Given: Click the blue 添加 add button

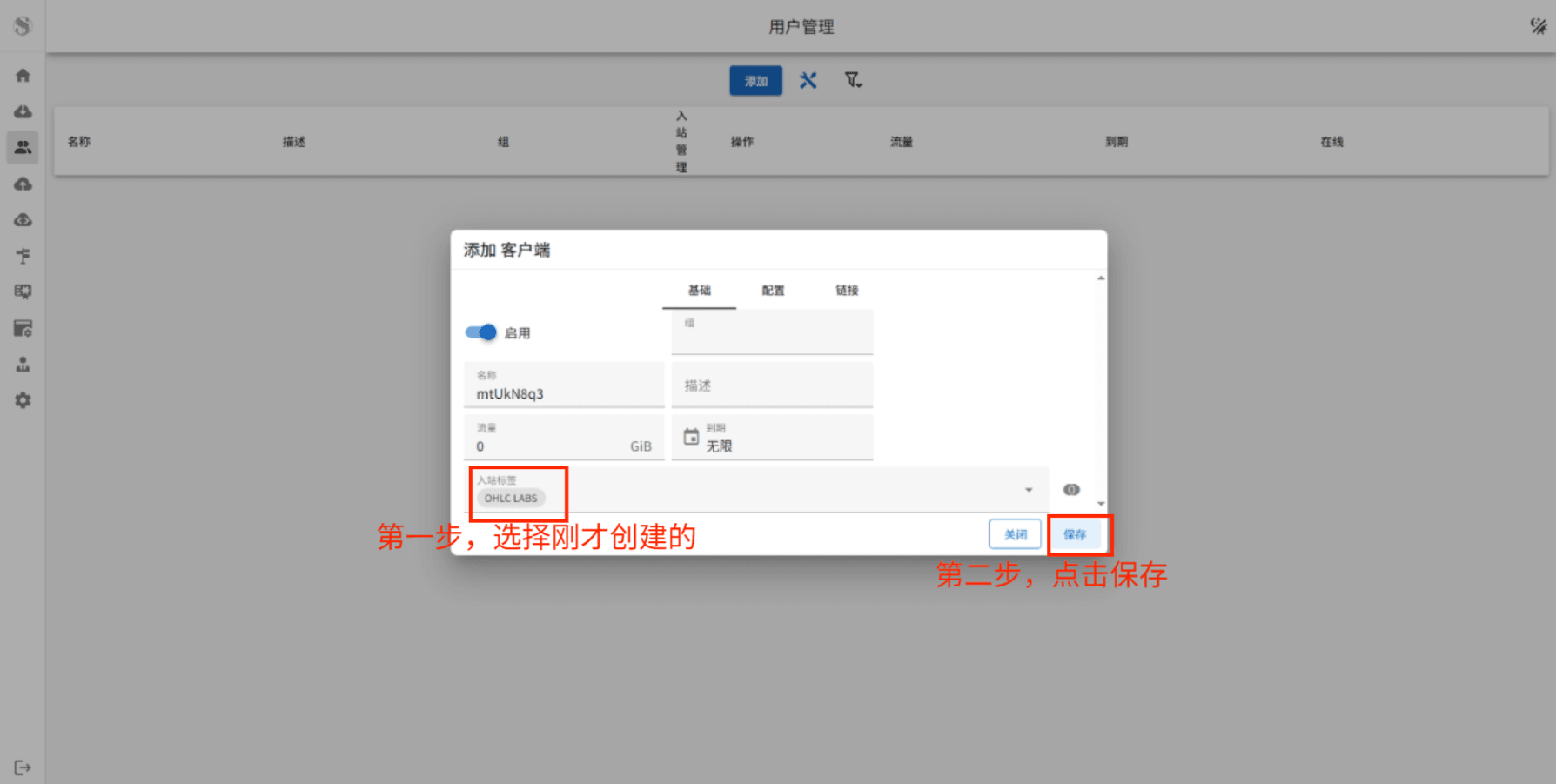Looking at the screenshot, I should pyautogui.click(x=755, y=81).
